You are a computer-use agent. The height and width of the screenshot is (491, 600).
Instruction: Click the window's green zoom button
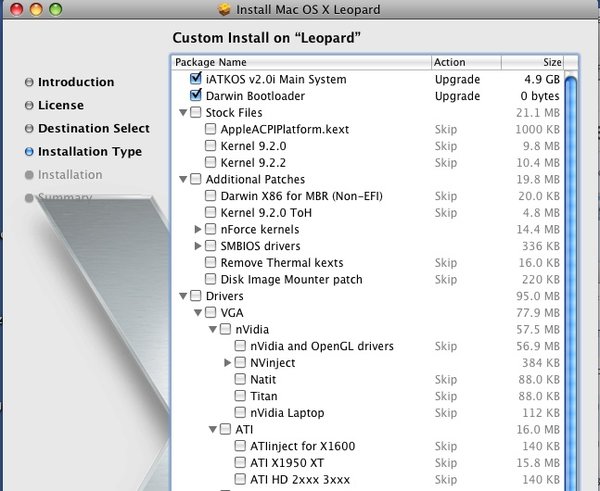55,9
